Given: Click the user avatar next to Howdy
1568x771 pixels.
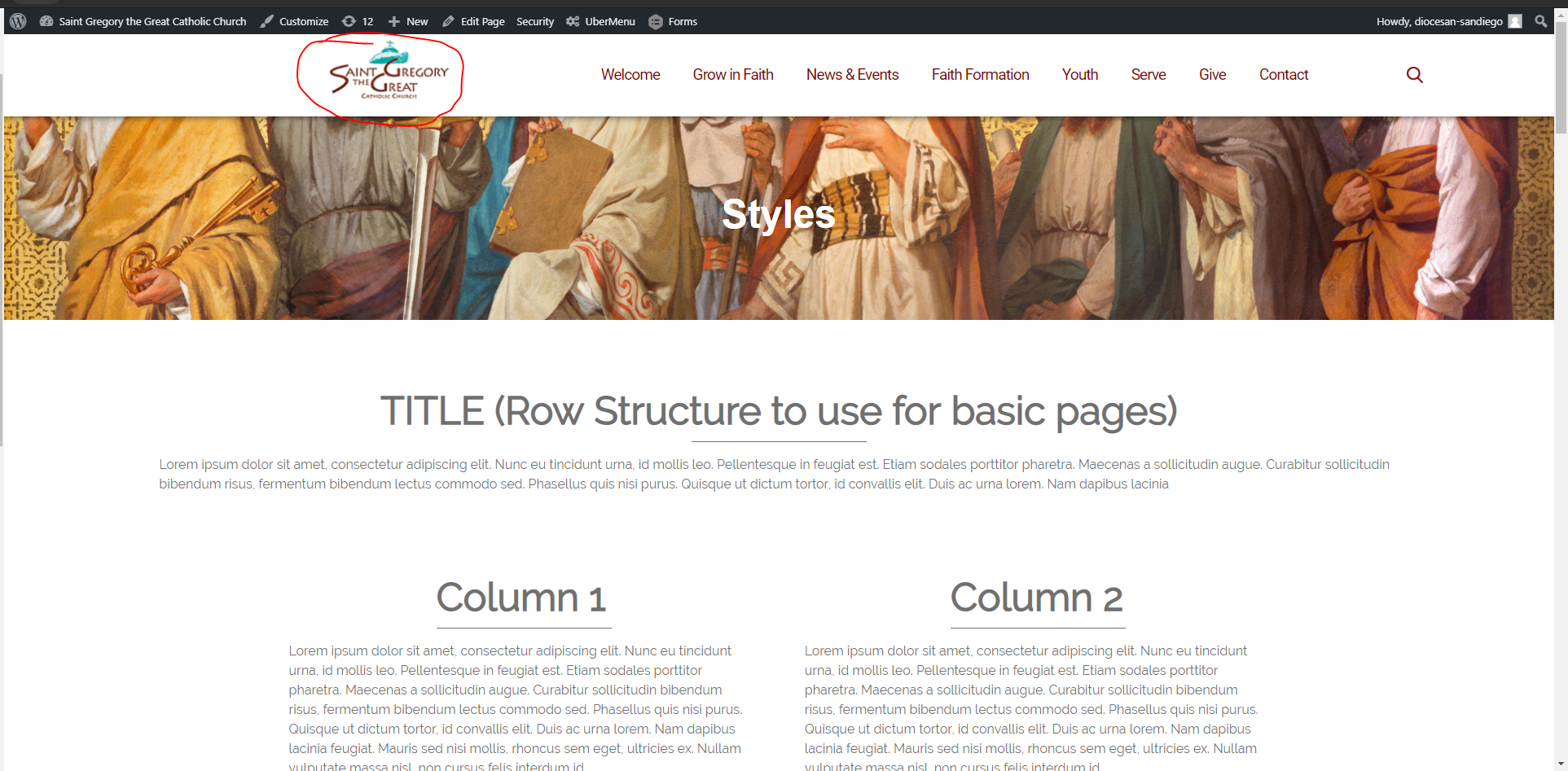Looking at the screenshot, I should [1515, 21].
